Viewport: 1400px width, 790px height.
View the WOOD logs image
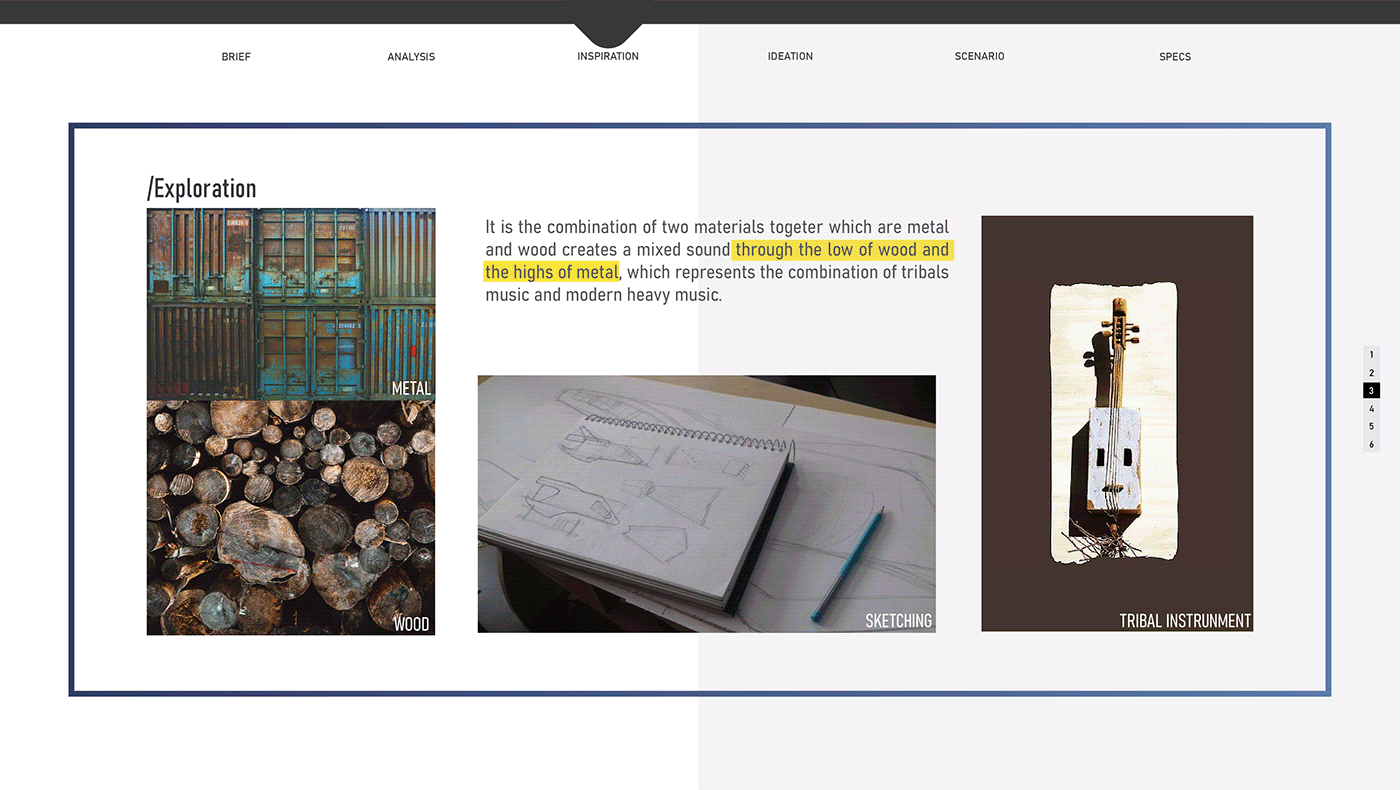coord(291,518)
